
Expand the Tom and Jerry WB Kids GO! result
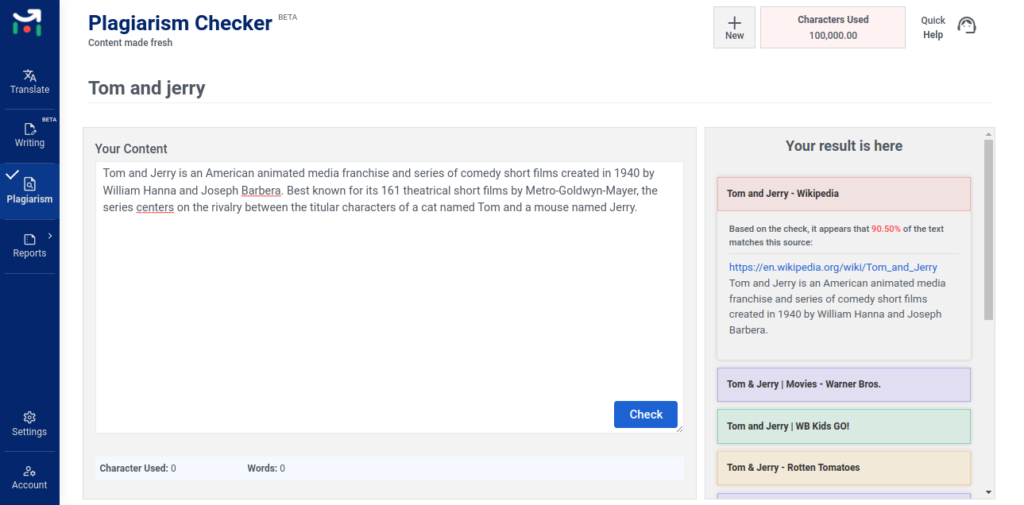(844, 426)
